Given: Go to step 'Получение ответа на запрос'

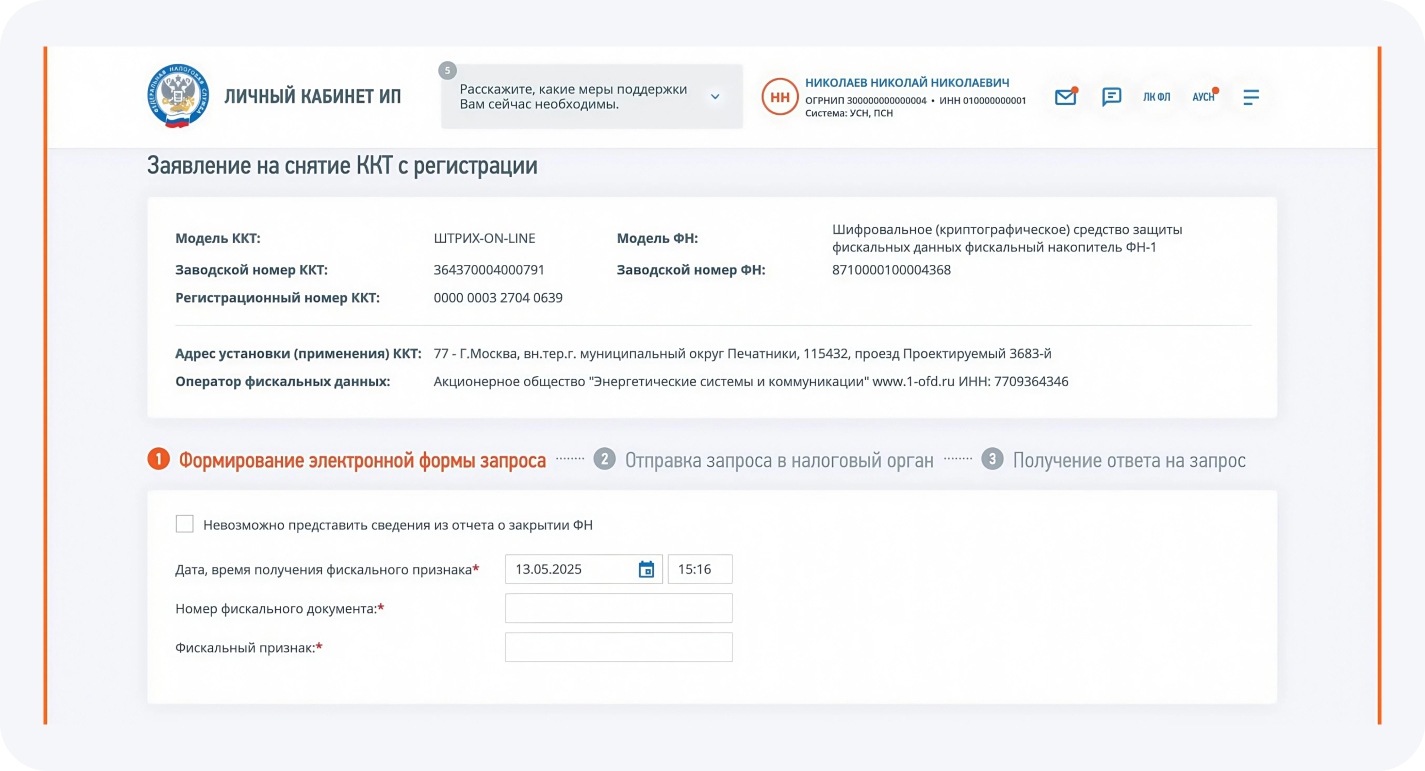Looking at the screenshot, I should [1128, 460].
